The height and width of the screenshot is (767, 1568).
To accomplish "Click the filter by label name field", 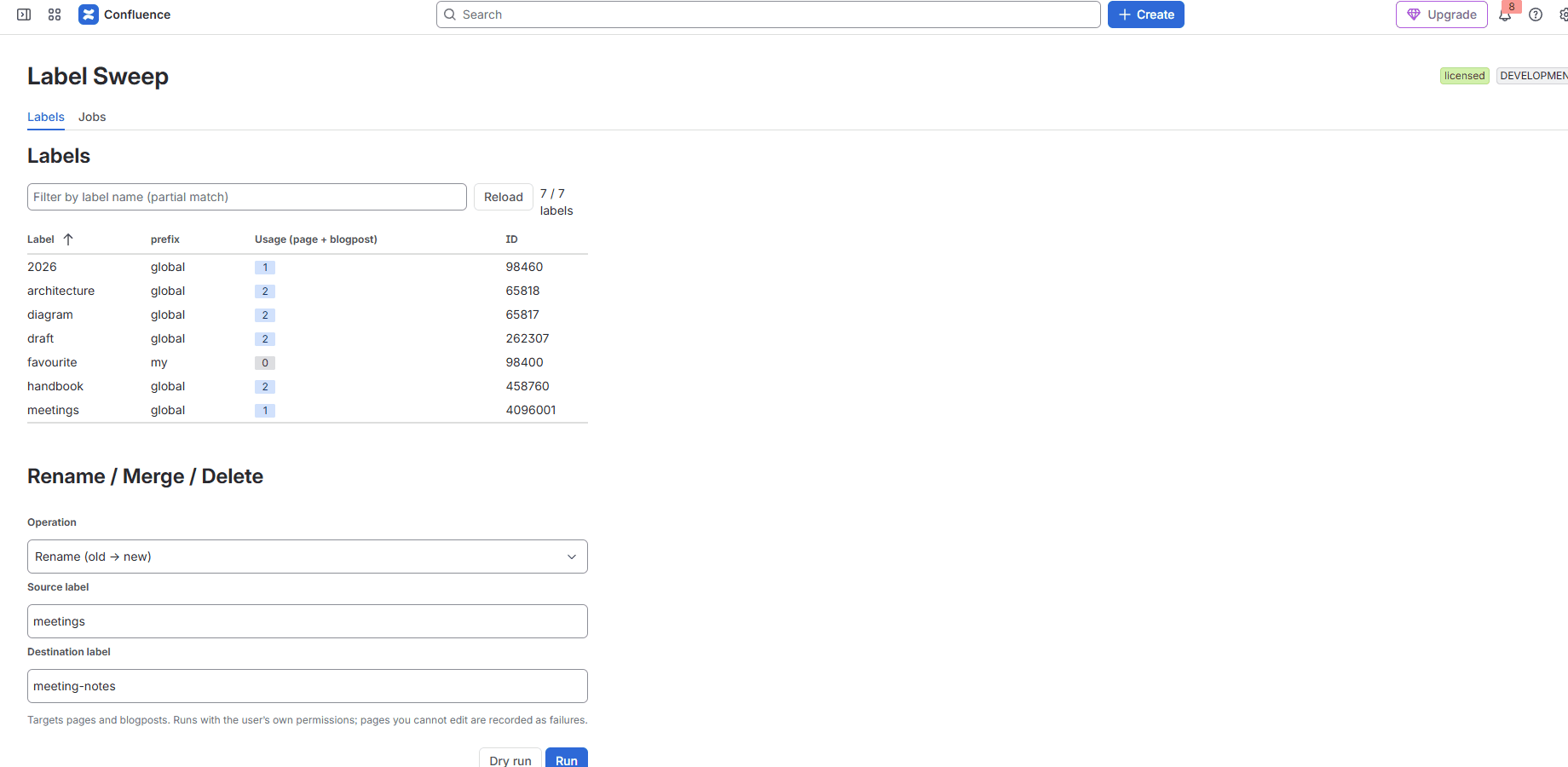I will 247,197.
